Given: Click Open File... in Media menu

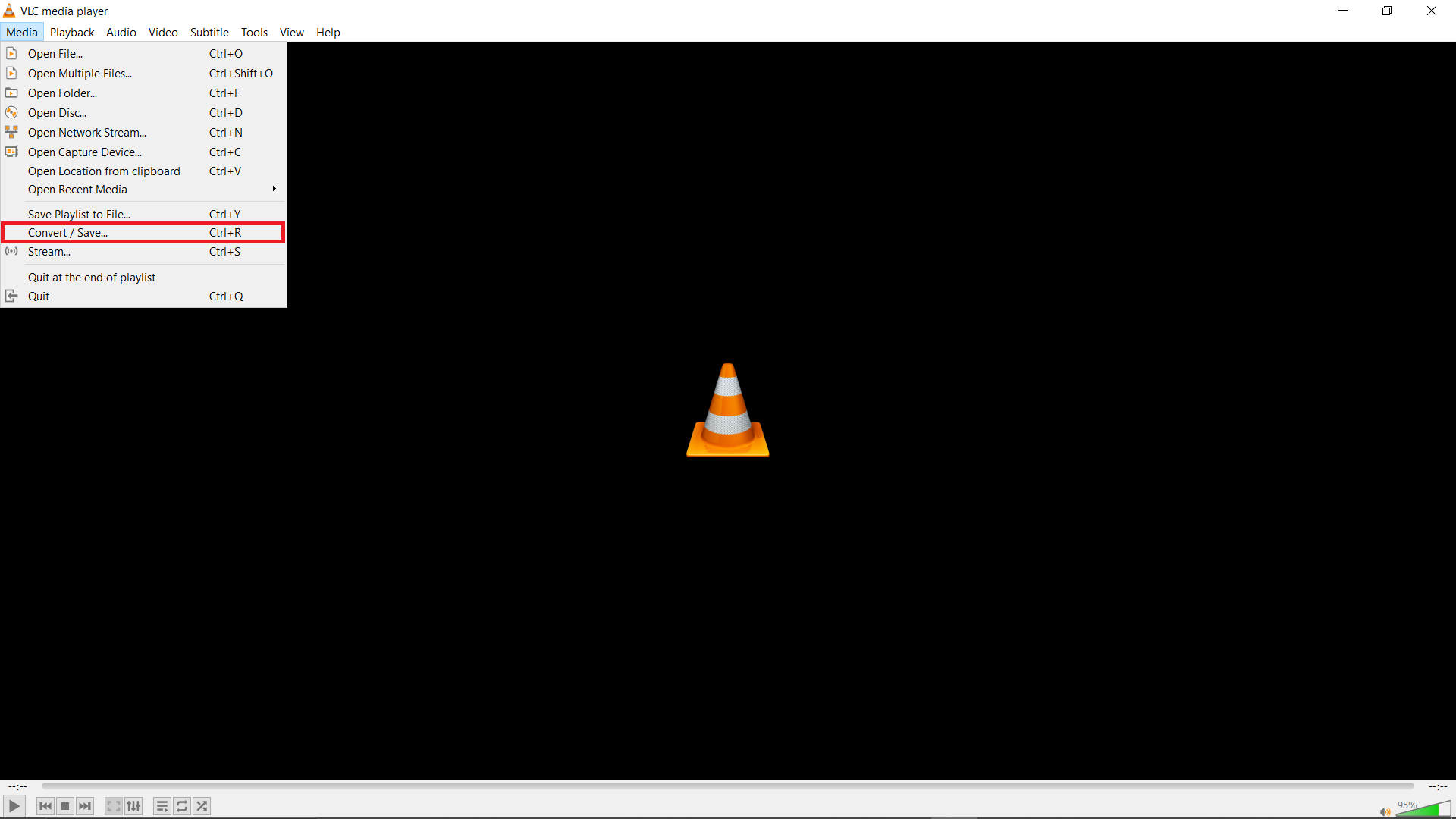Looking at the screenshot, I should (57, 53).
